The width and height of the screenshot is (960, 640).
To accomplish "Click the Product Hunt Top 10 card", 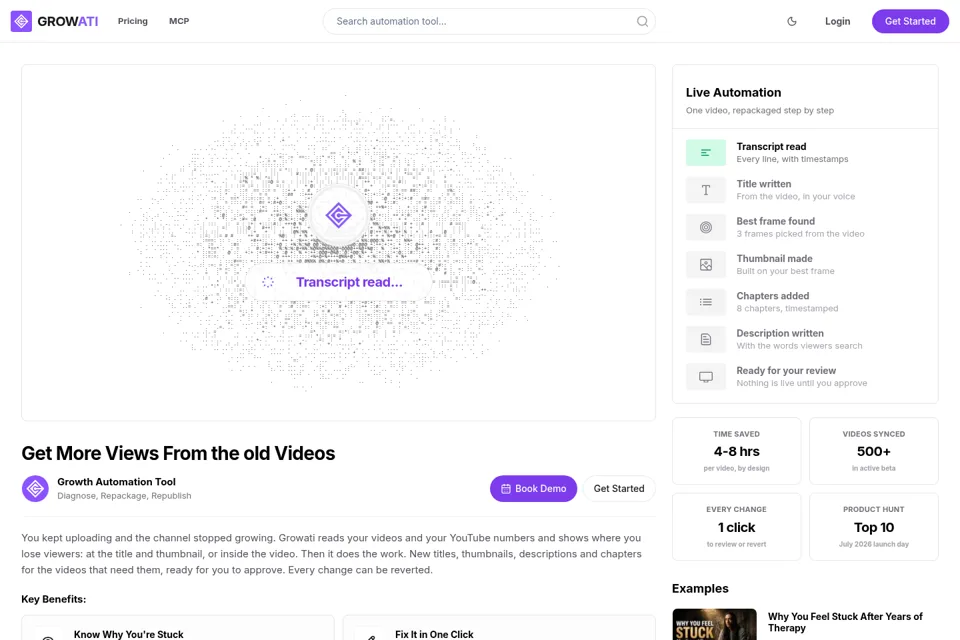I will pyautogui.click(x=873, y=527).
